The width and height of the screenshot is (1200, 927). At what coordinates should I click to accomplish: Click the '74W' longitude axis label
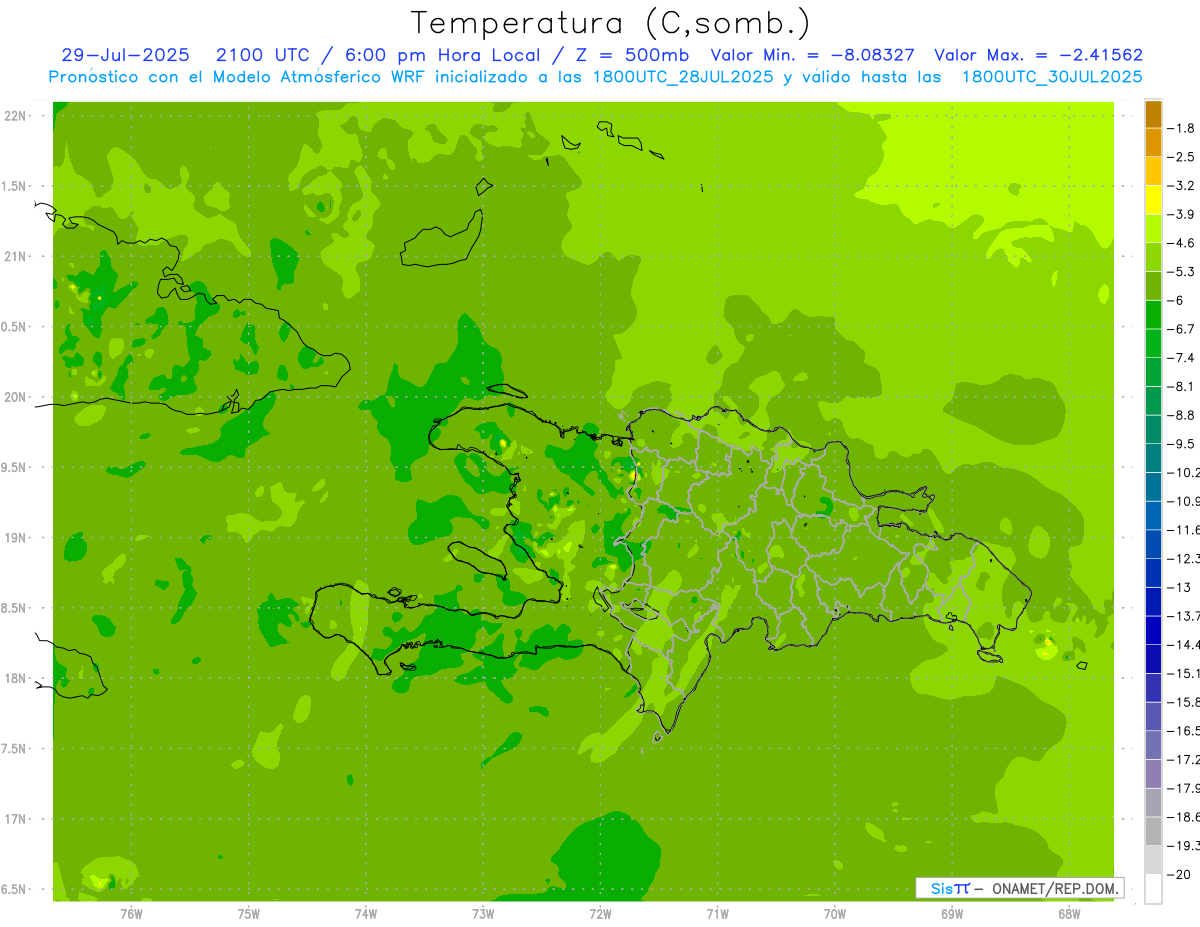(x=365, y=913)
